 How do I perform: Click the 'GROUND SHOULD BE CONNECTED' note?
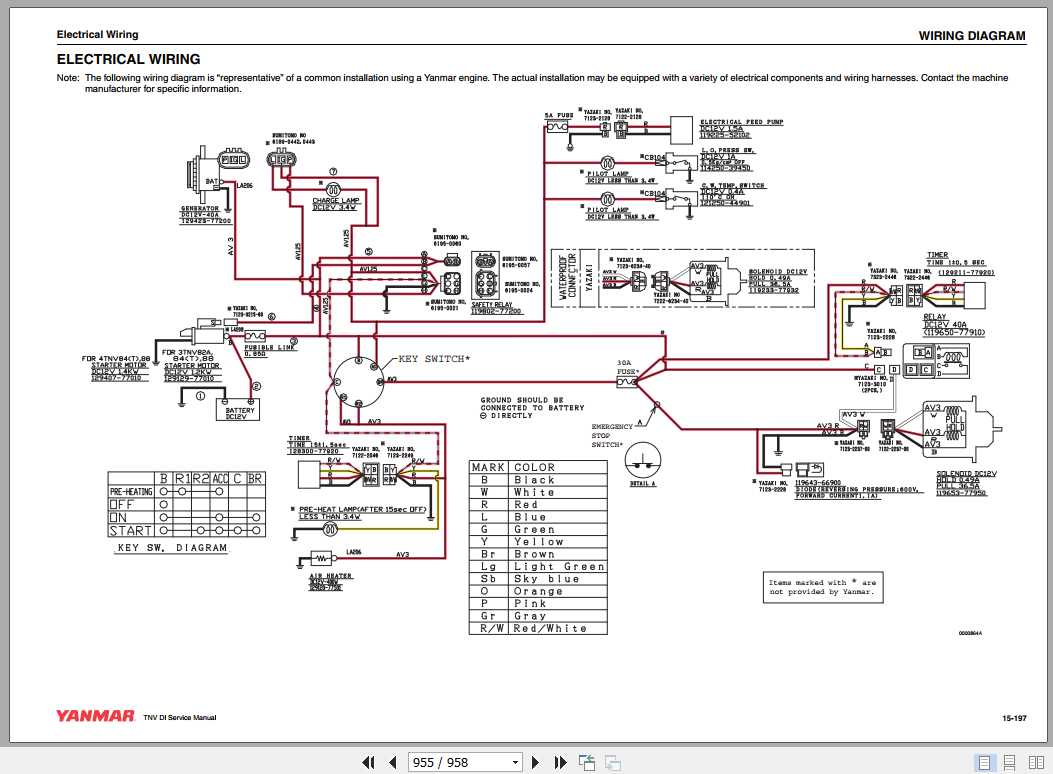coord(532,407)
